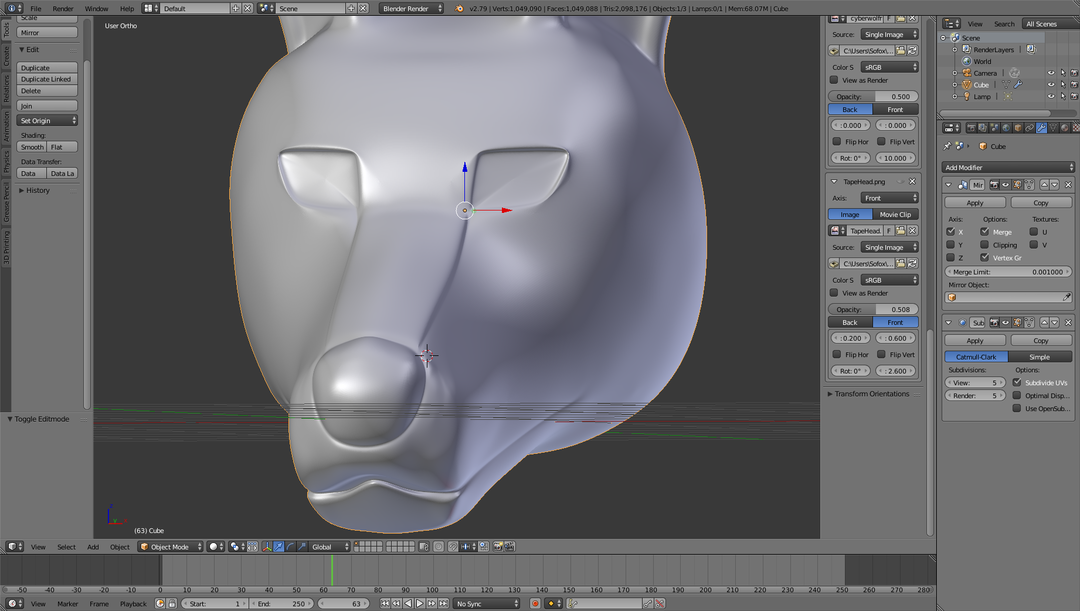This screenshot has height=611, width=1080.
Task: Move the Mirror modifier down in stack
Action: pos(1055,185)
